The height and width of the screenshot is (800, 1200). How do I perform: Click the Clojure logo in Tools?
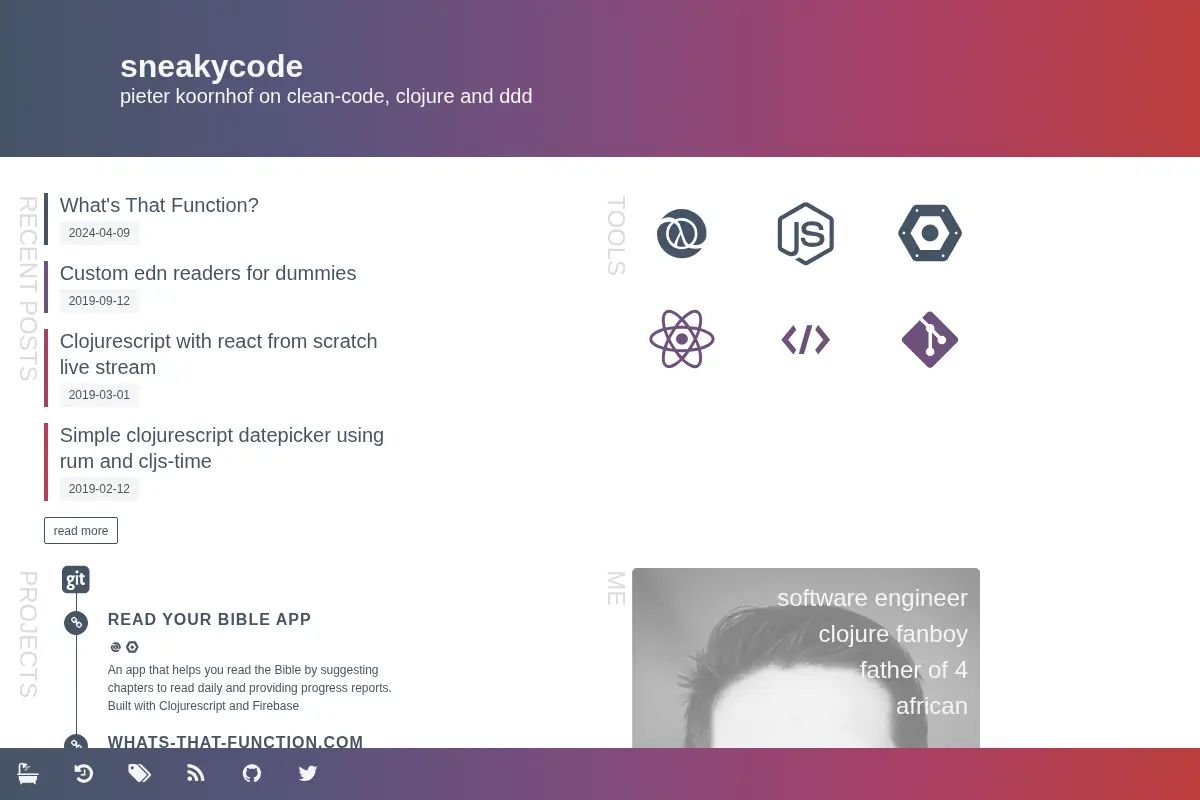click(682, 234)
